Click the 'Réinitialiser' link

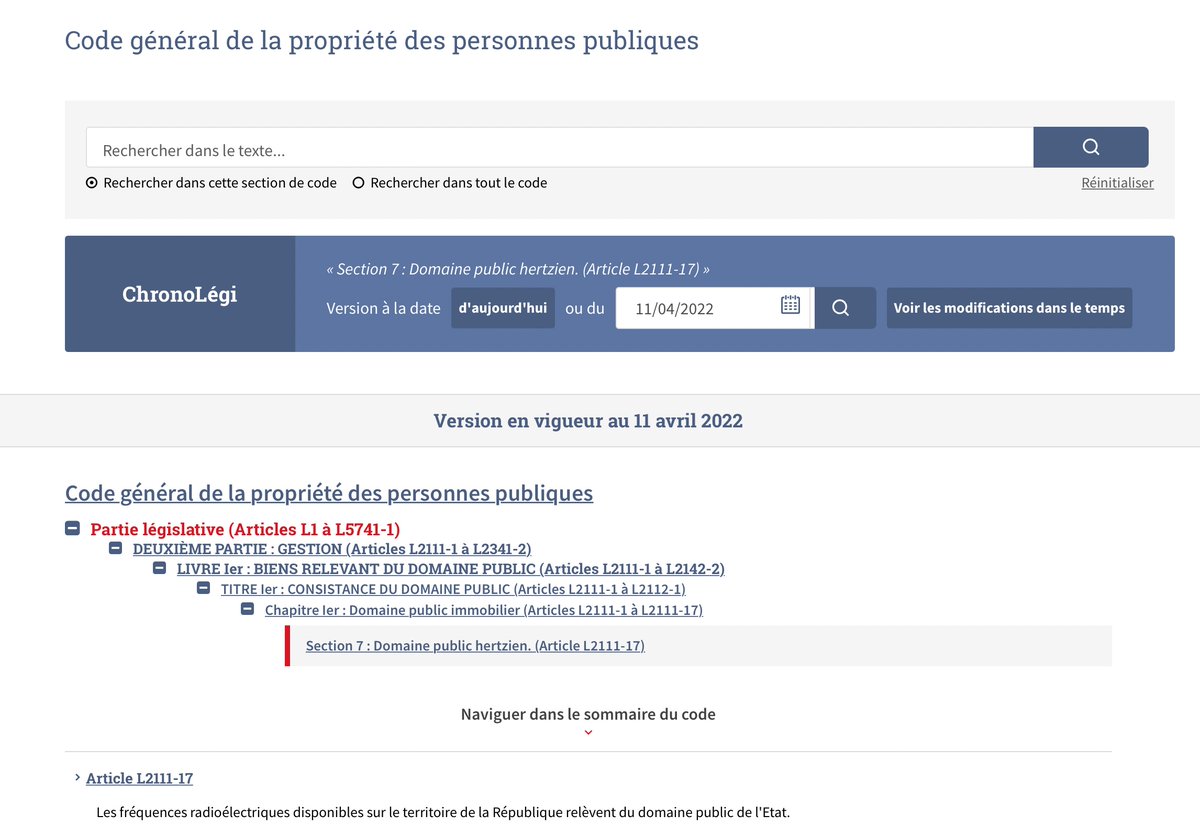pos(1117,183)
